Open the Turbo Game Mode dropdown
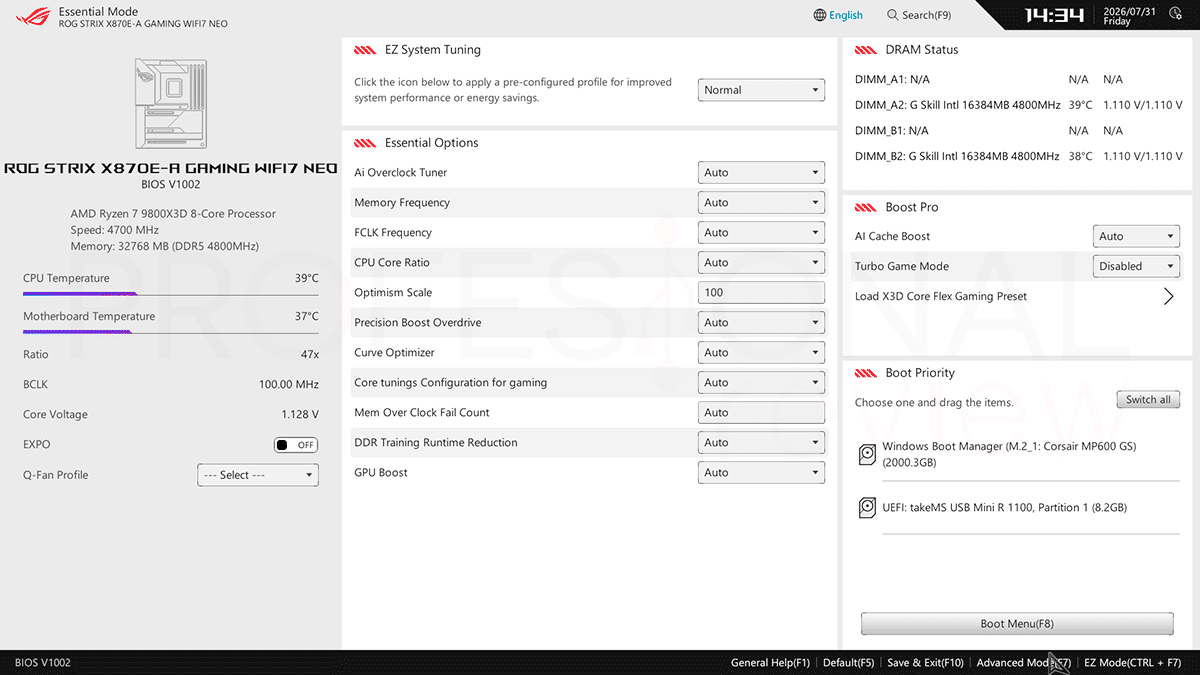This screenshot has width=1200, height=675. (x=1136, y=267)
